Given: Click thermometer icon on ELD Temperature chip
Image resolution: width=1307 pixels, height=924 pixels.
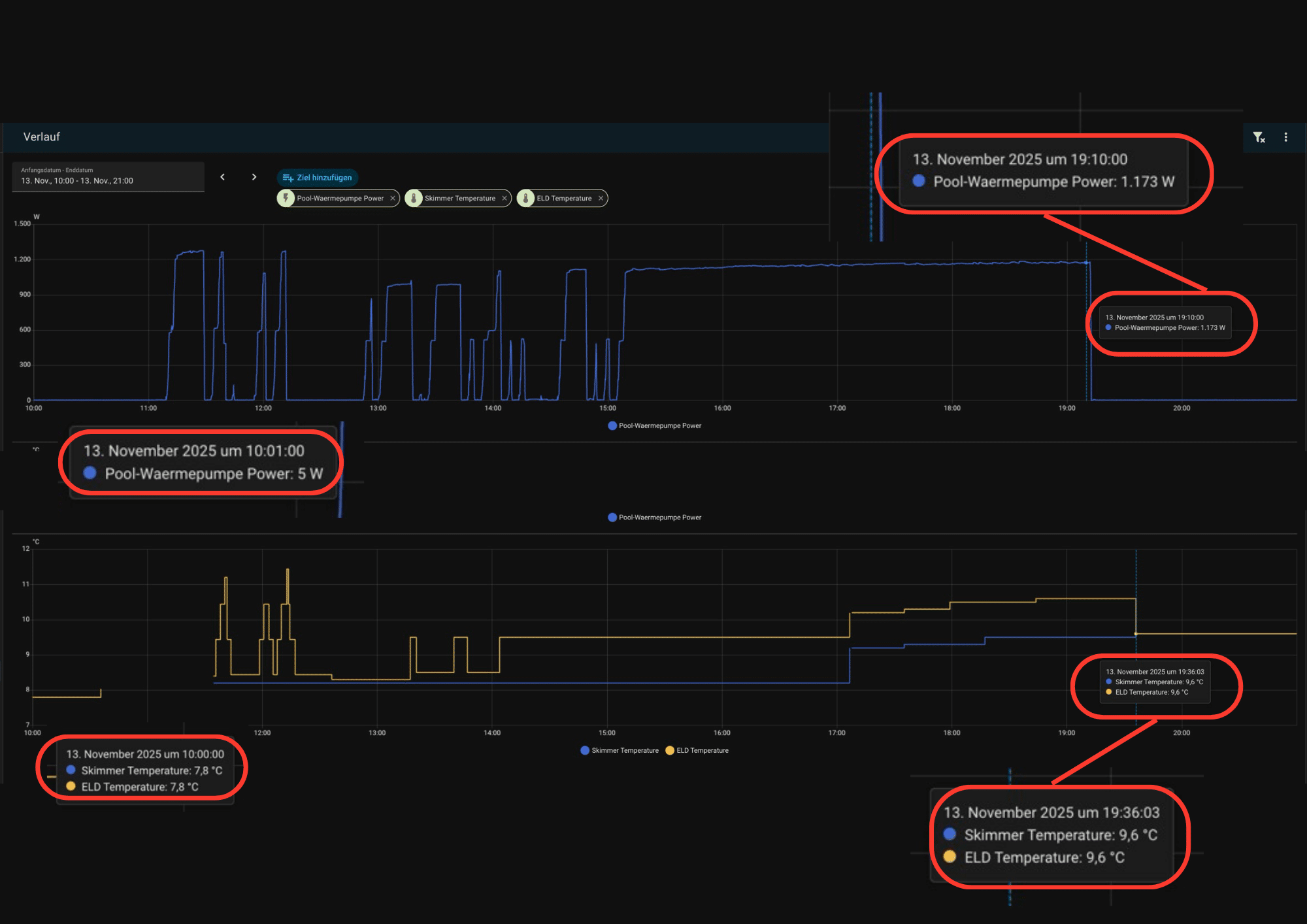Looking at the screenshot, I should (x=525, y=198).
